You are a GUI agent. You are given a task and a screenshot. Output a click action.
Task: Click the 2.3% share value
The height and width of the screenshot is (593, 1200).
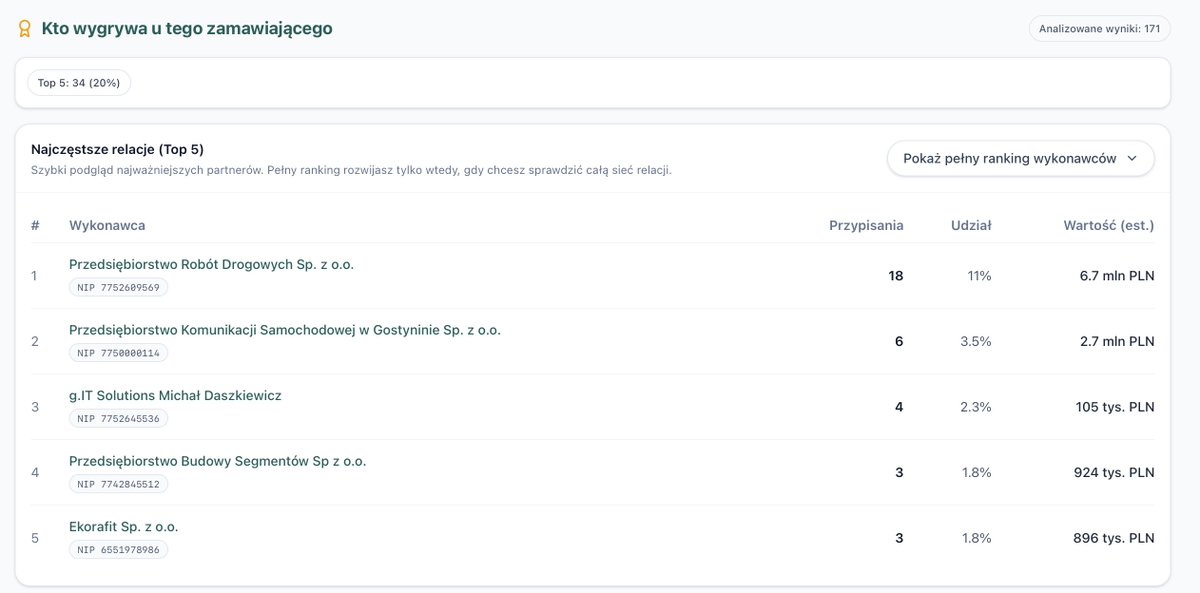click(x=976, y=407)
